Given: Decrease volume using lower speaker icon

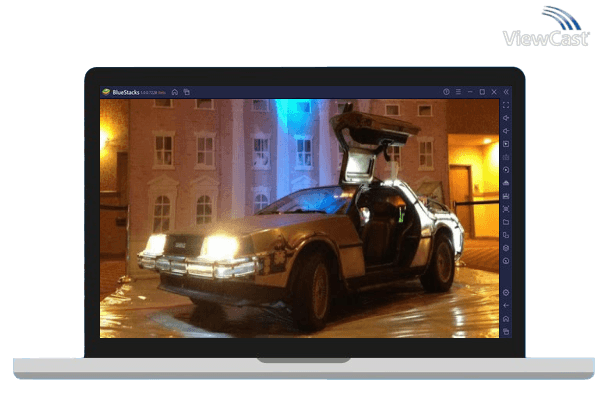Looking at the screenshot, I should tap(506, 131).
